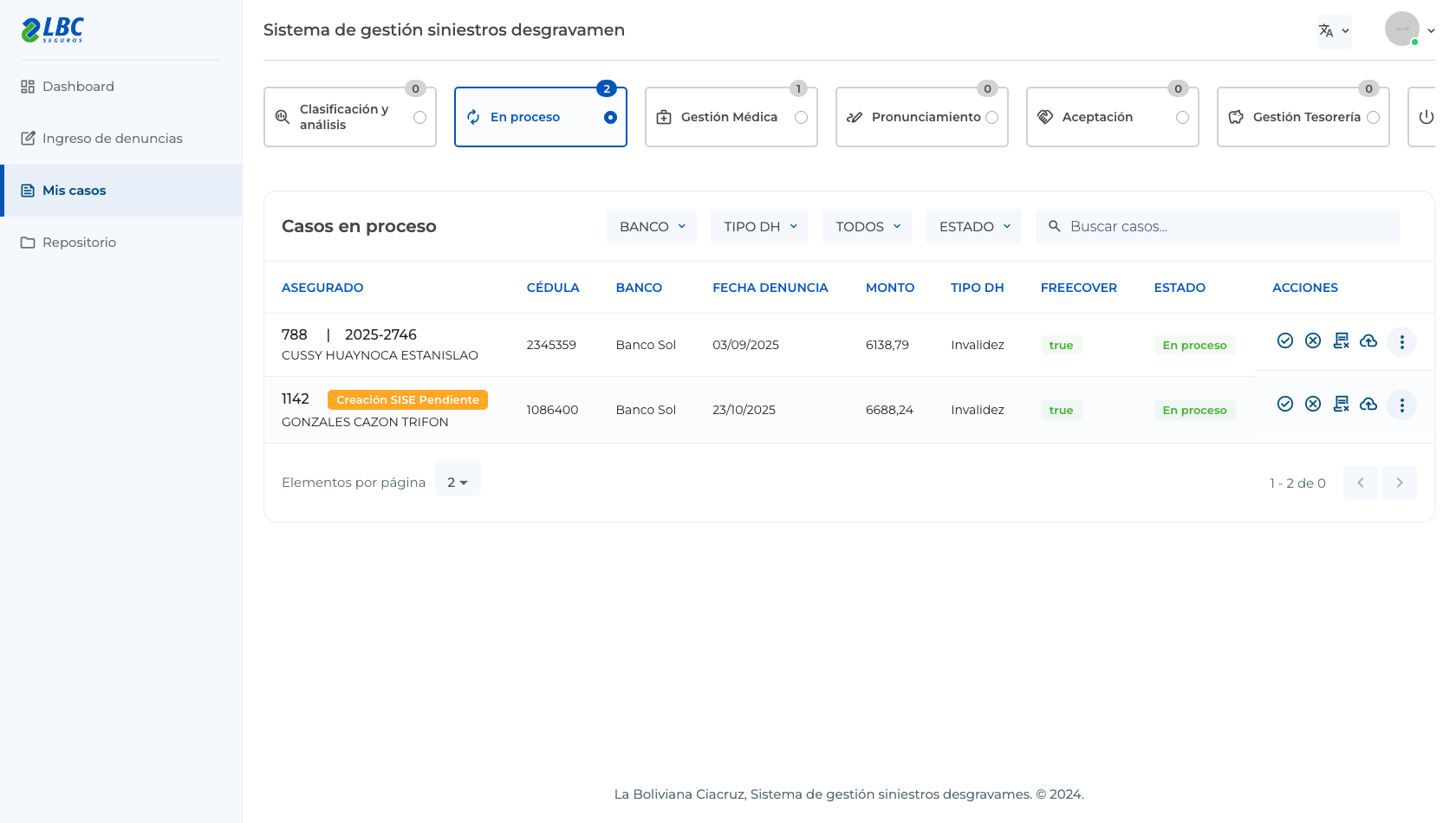The width and height of the screenshot is (1456, 823).
Task: Click the Dashboard grid icon
Action: click(28, 87)
